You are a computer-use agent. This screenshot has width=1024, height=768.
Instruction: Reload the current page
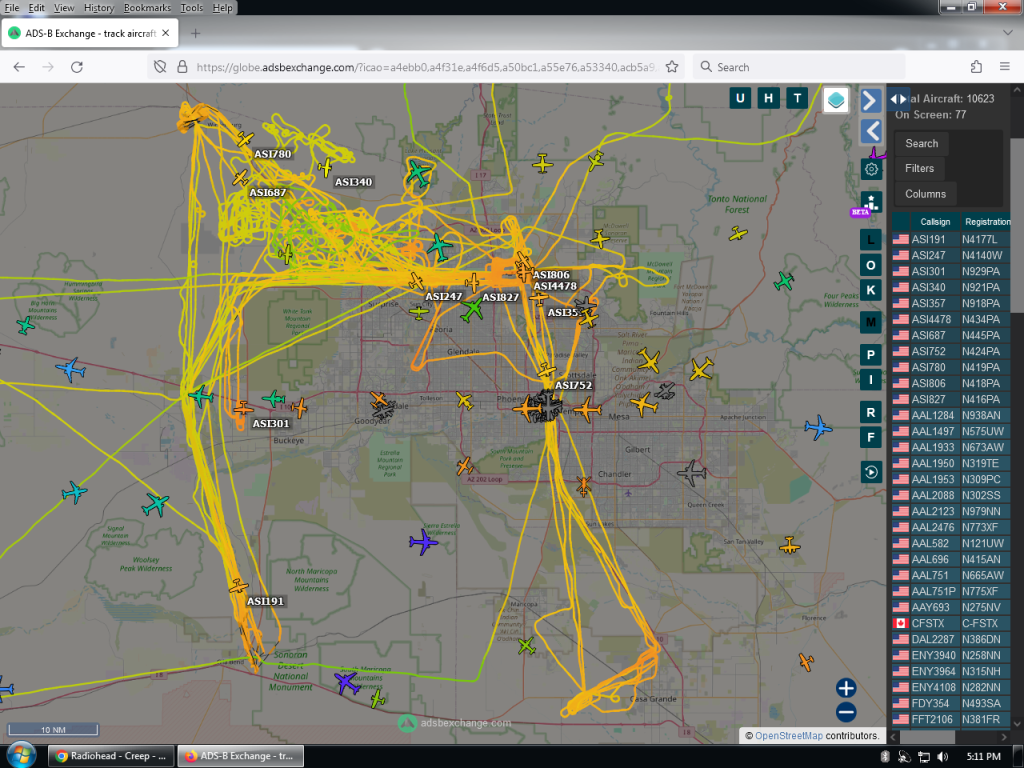76,67
